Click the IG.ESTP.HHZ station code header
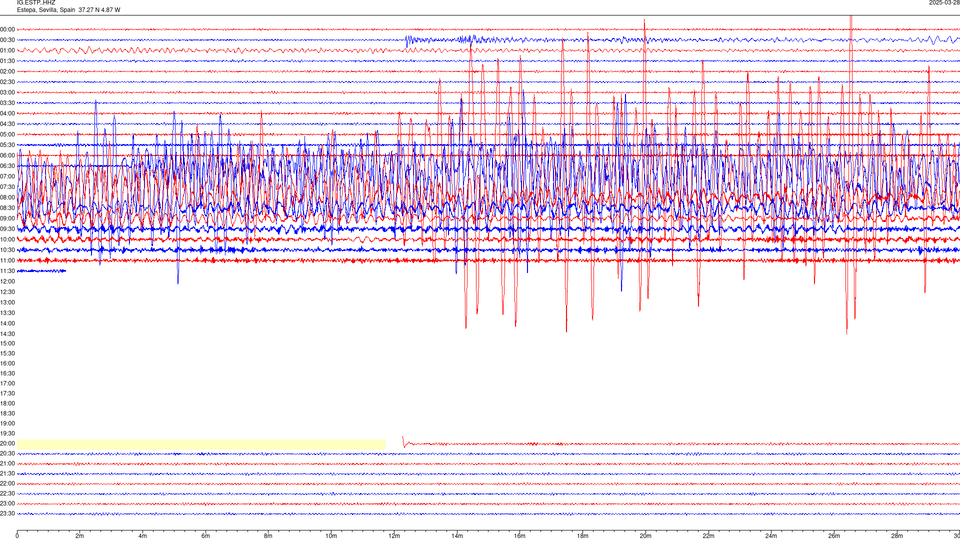The height and width of the screenshot is (540, 960). (x=36, y=3)
